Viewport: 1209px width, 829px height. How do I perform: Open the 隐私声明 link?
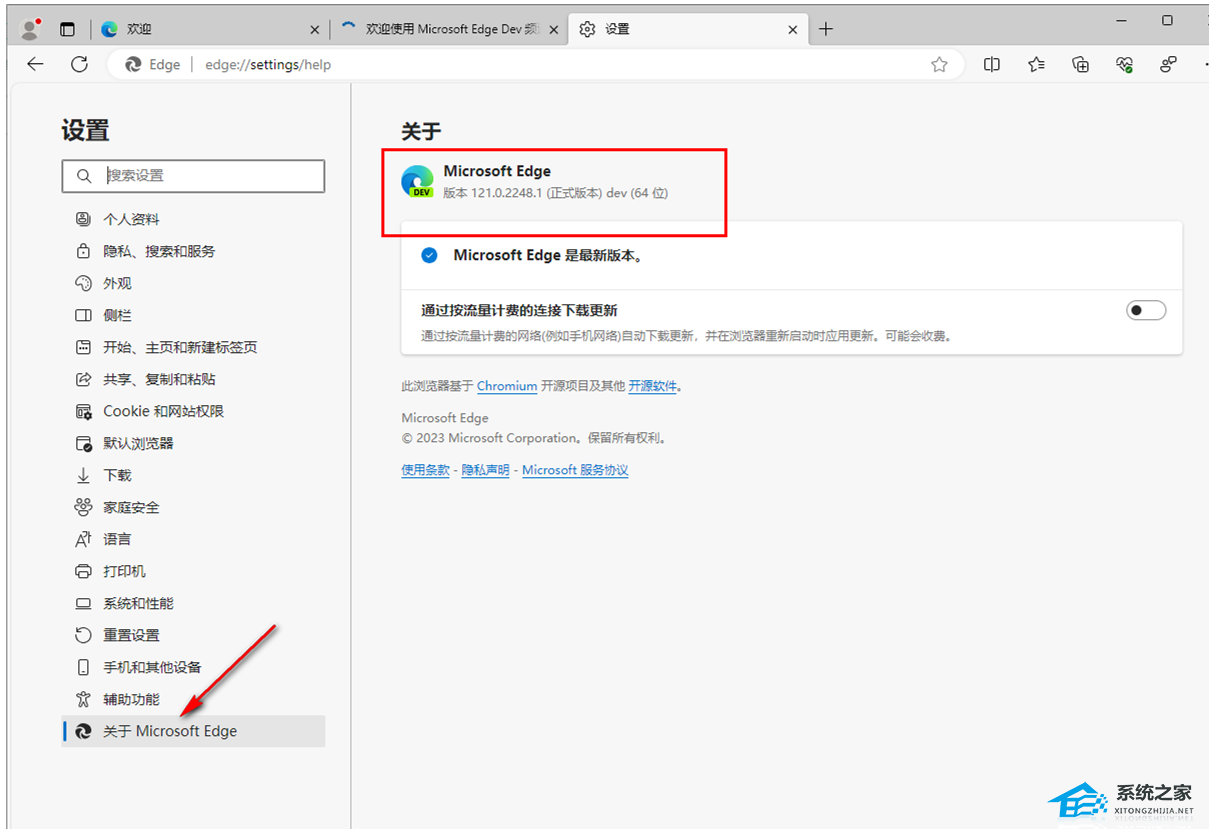pyautogui.click(x=486, y=470)
